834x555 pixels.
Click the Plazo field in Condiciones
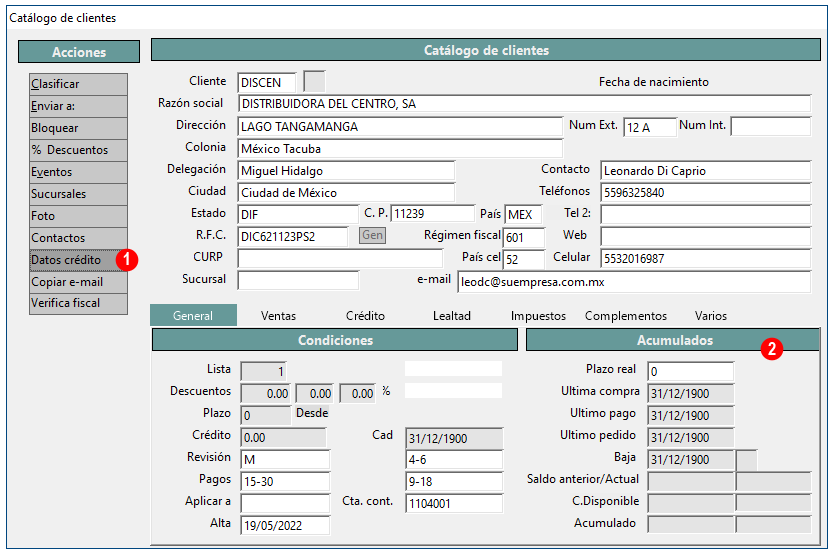pos(266,416)
